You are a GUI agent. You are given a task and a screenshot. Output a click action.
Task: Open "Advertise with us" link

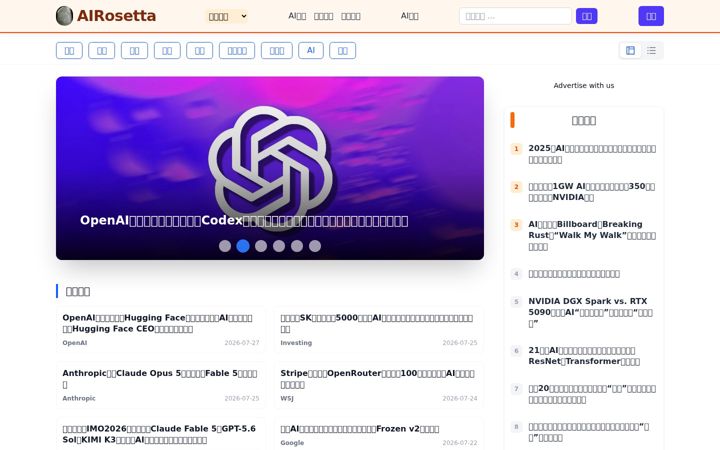[x=584, y=85]
